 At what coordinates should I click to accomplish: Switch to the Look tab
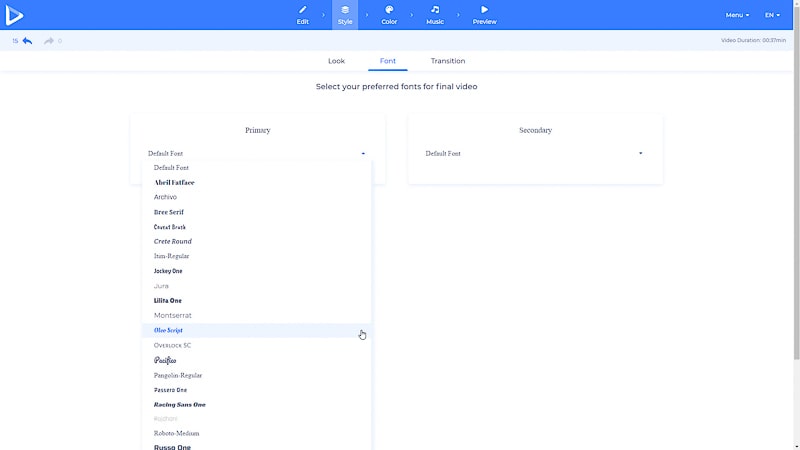336,61
